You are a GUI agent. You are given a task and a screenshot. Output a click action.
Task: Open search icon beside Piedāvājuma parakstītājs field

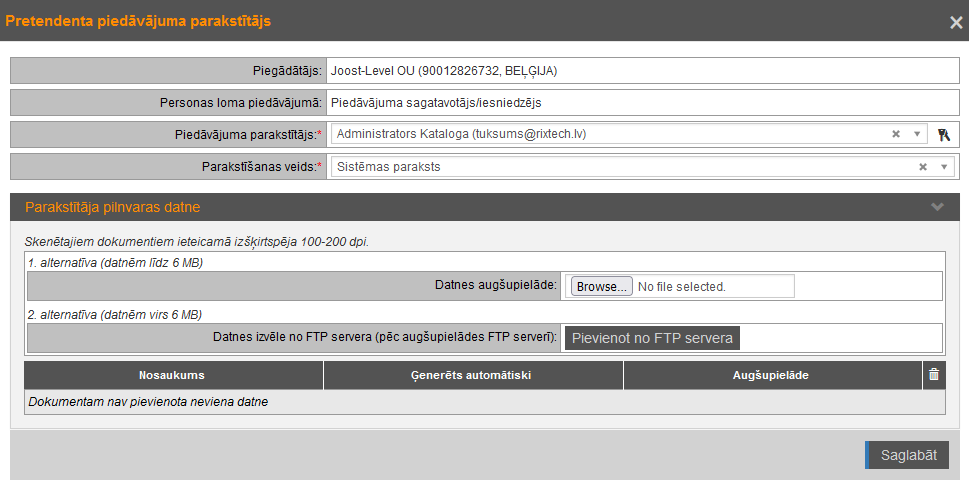943,135
